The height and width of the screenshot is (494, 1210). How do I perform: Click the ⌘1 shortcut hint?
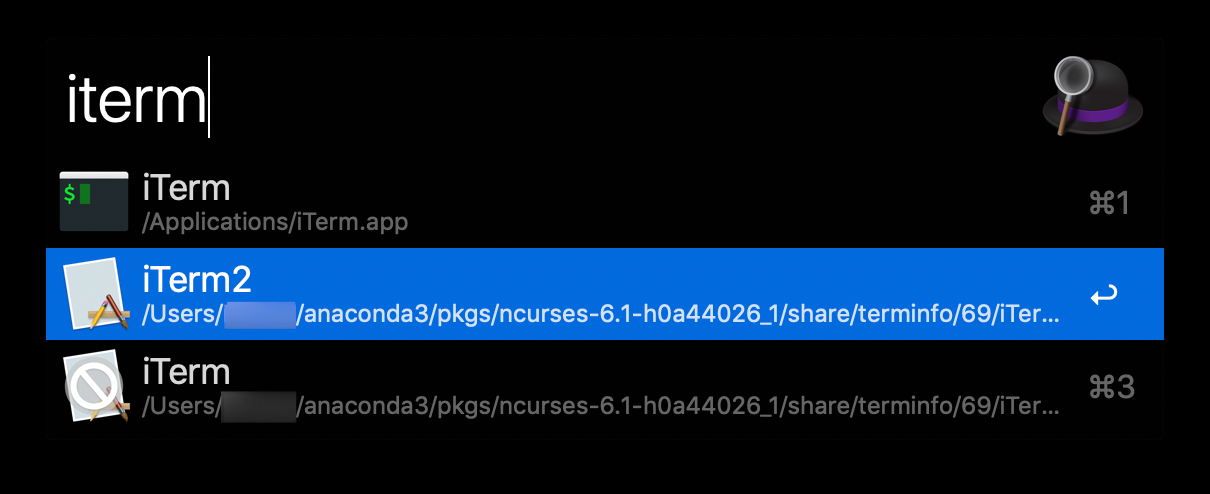point(1109,204)
